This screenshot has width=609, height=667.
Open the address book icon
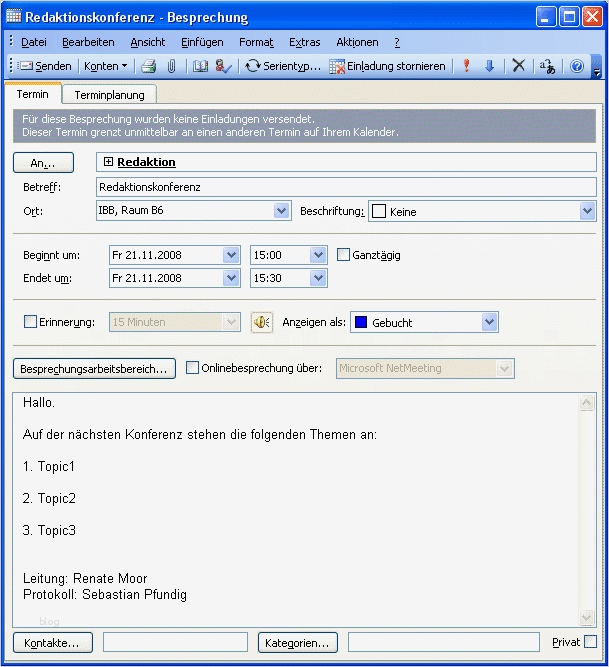tap(200, 66)
